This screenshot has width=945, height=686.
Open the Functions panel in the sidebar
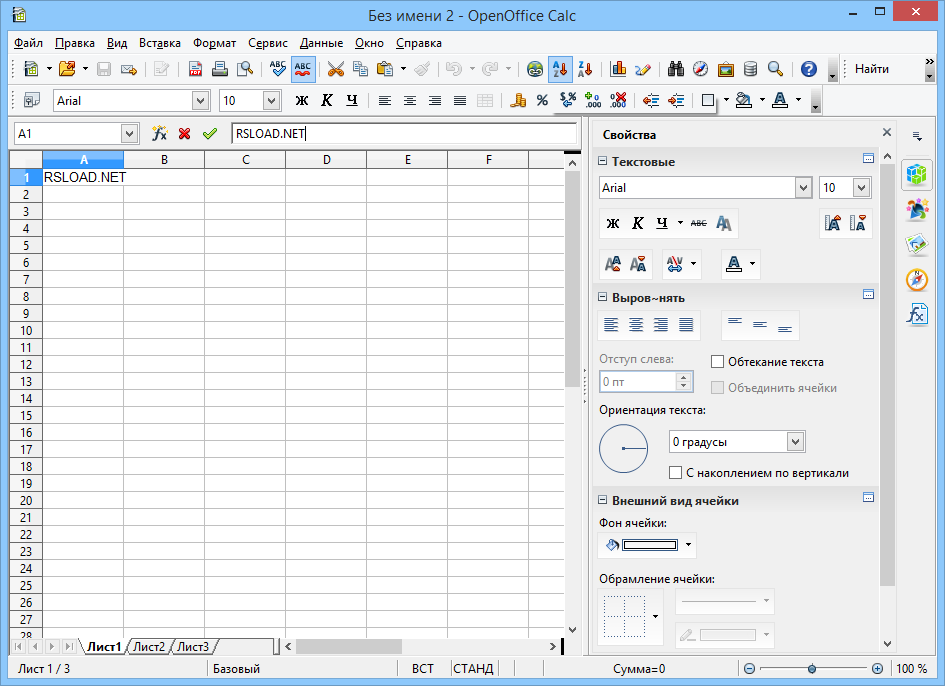(918, 315)
